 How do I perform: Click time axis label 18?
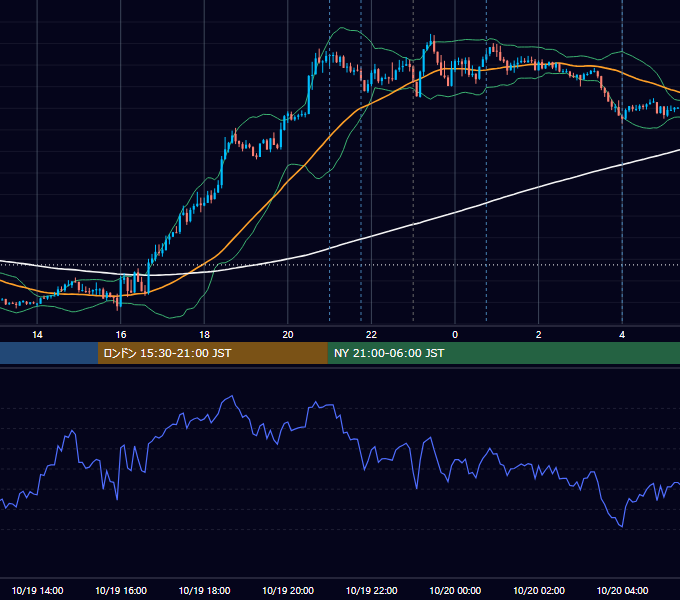[204, 335]
